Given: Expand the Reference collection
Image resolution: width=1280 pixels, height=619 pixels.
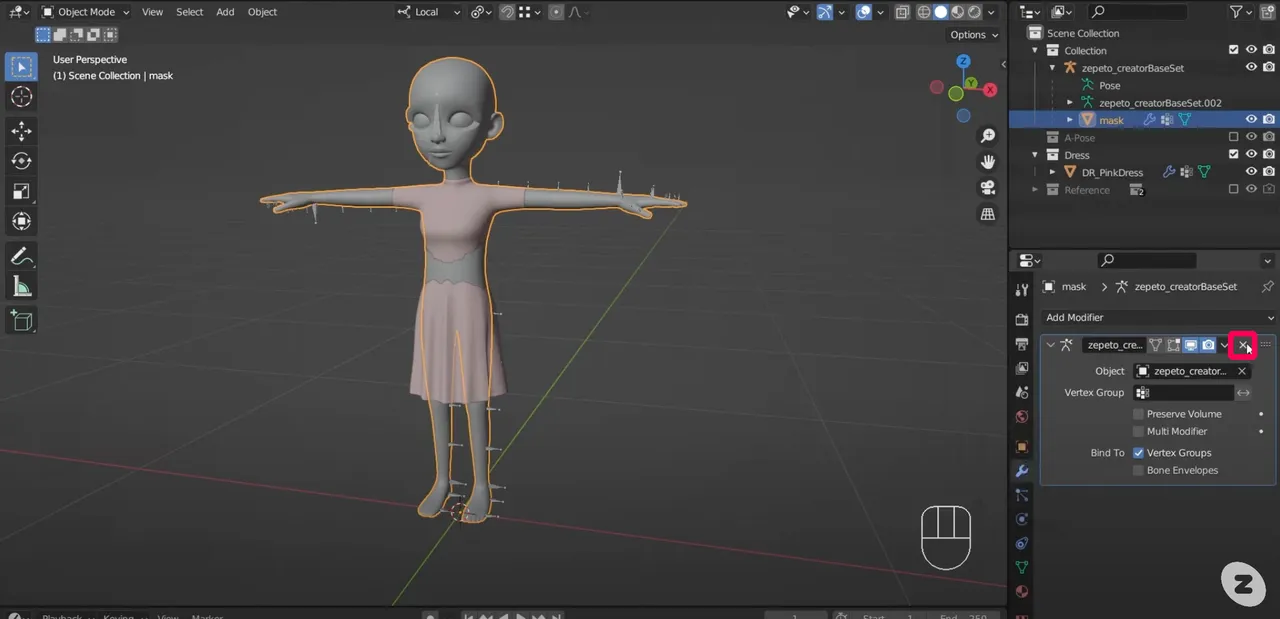Looking at the screenshot, I should tap(1037, 190).
